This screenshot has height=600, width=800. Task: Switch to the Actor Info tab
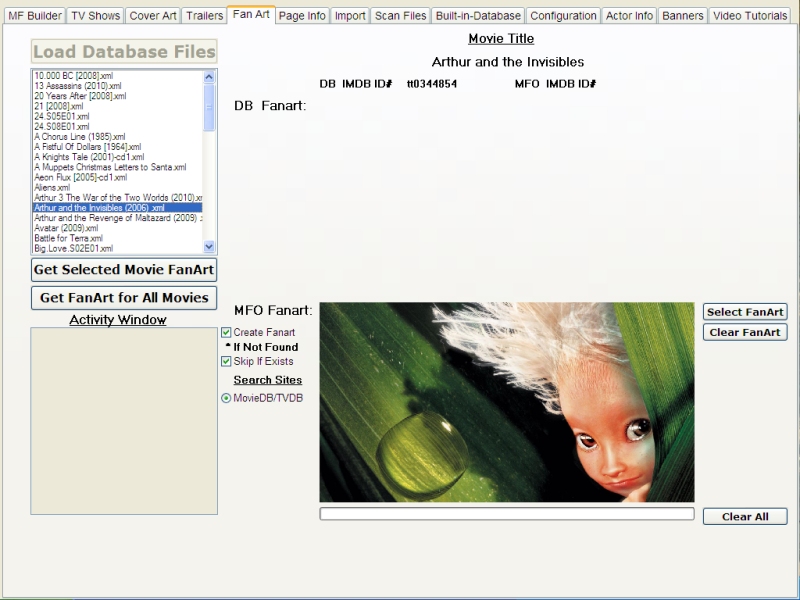(x=630, y=16)
